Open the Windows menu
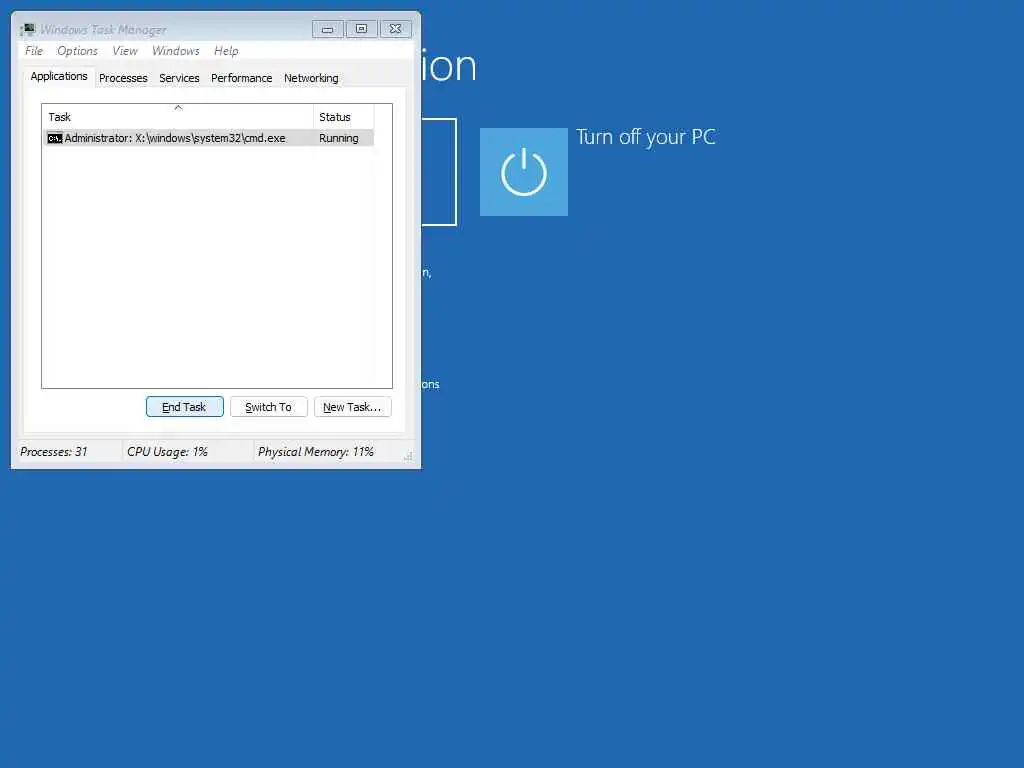 coord(176,51)
